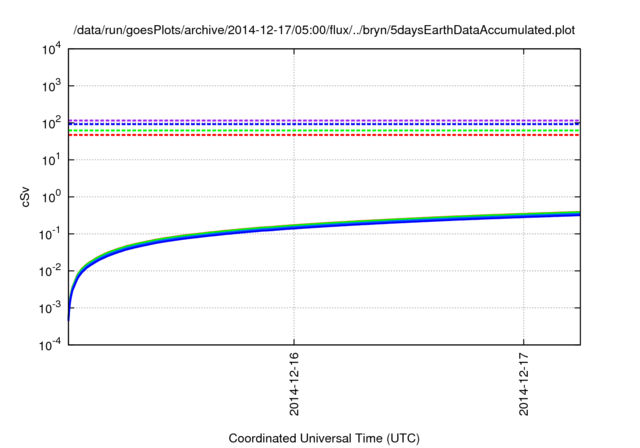Click the 10^4 y-axis tick label

coord(51,49)
